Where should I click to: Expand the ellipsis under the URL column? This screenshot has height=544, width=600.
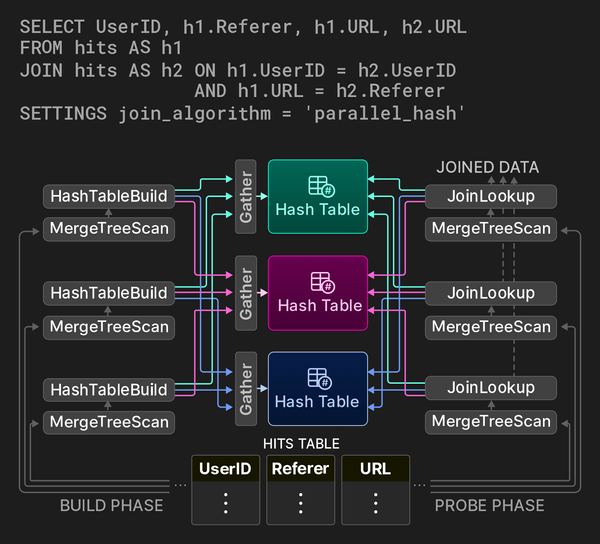pos(375,503)
